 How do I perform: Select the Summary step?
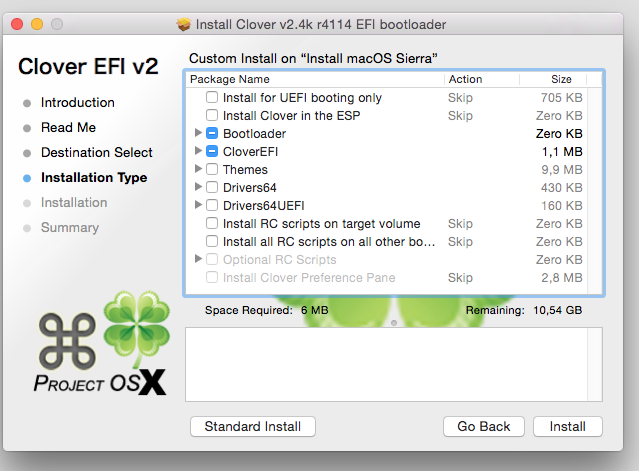point(70,228)
